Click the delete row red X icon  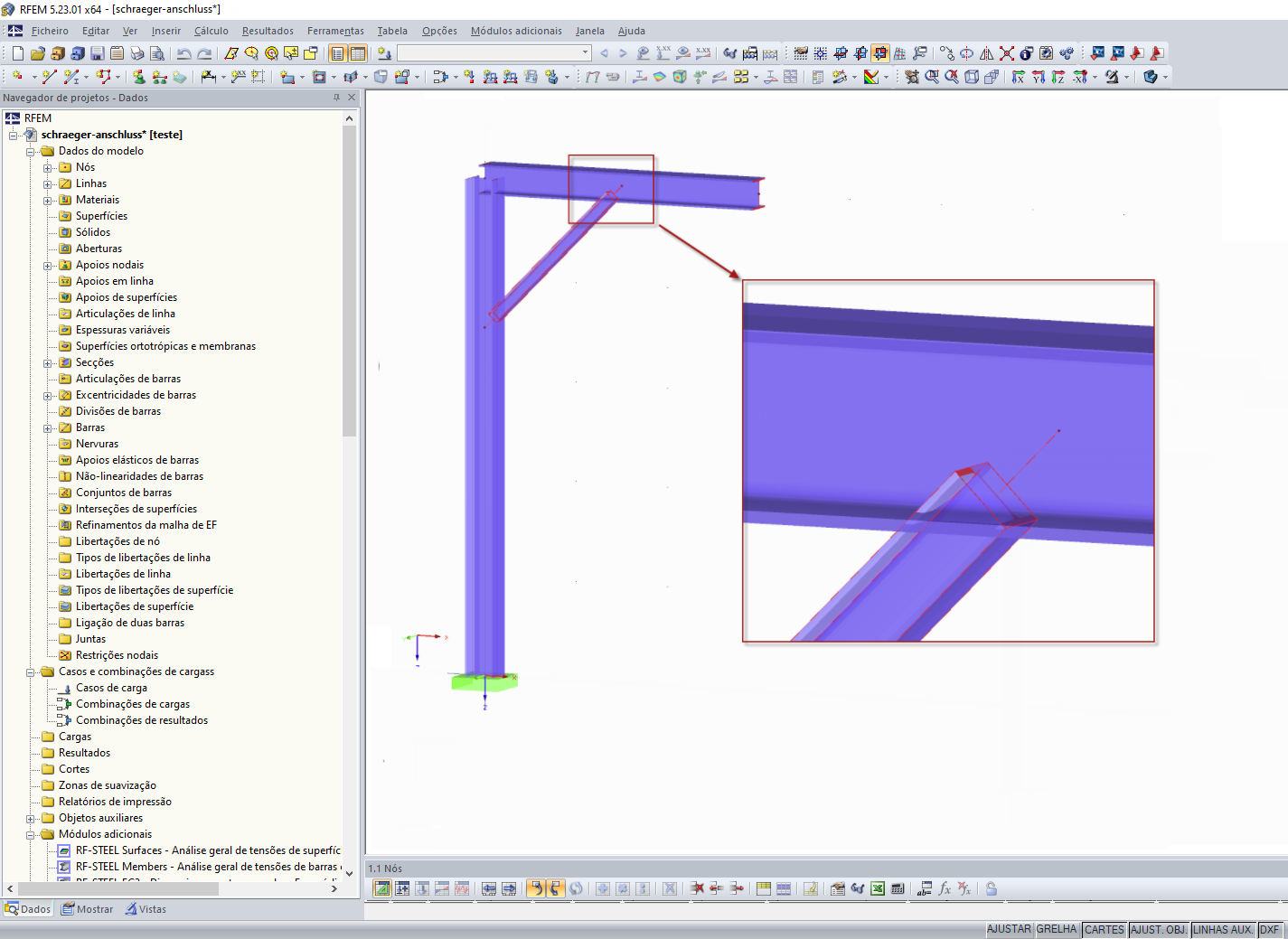tap(697, 888)
